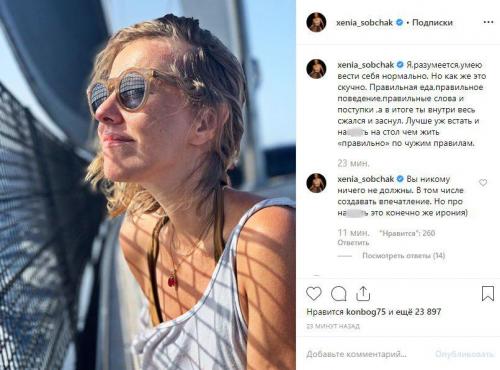Open the 23 минут назад timestamp

point(333,326)
